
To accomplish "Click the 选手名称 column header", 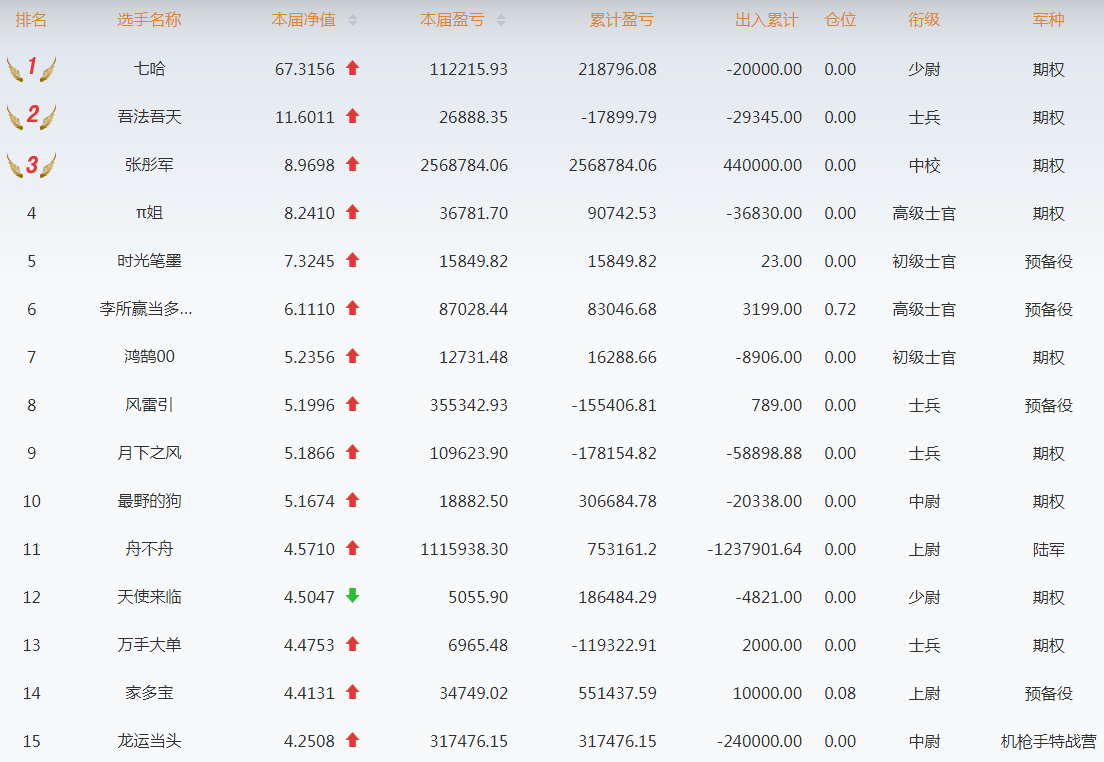I will click(x=149, y=20).
